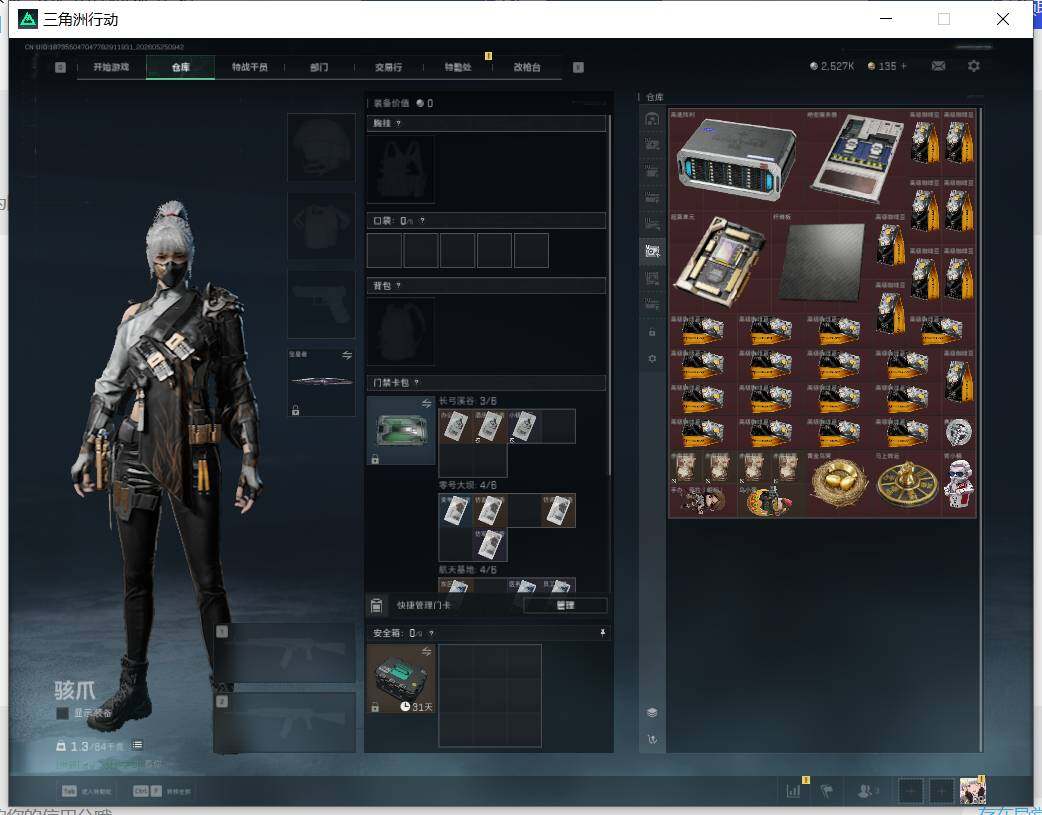Open the mail envelope icon
This screenshot has width=1042, height=815.
pos(938,66)
